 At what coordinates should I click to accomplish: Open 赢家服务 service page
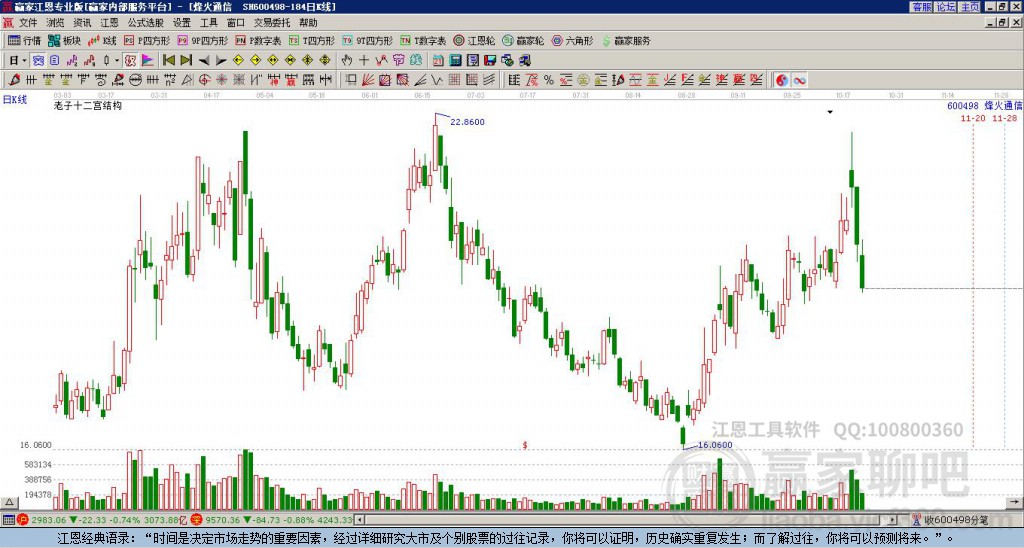pos(626,41)
